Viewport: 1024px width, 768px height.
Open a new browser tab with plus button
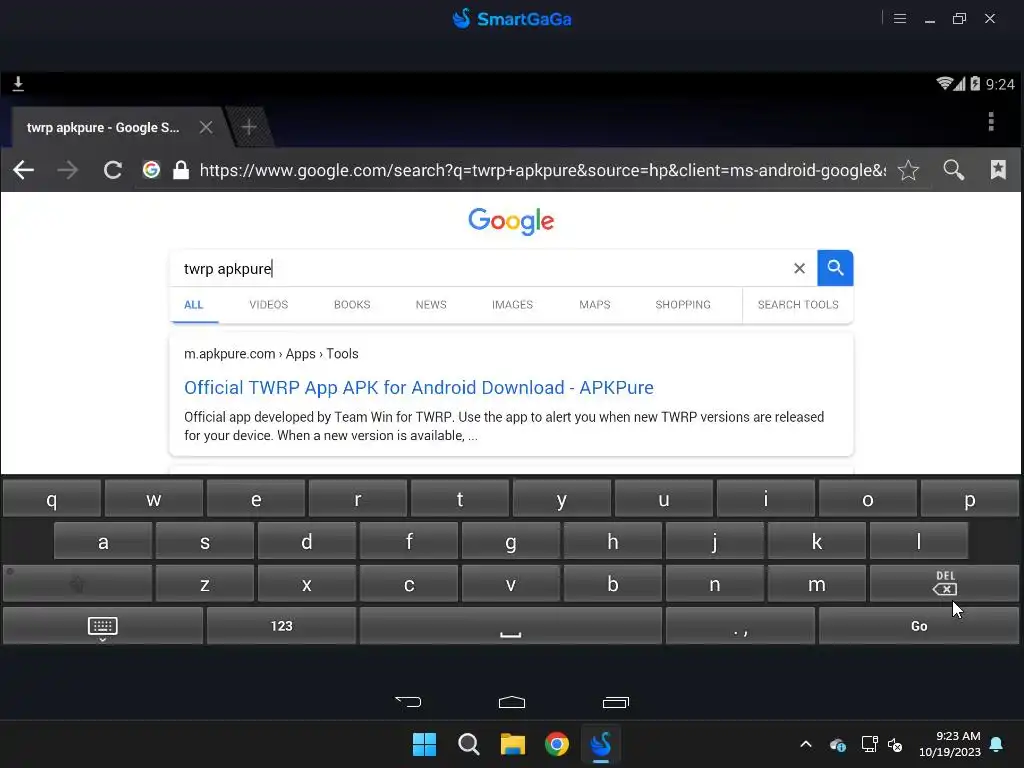pyautogui.click(x=249, y=127)
